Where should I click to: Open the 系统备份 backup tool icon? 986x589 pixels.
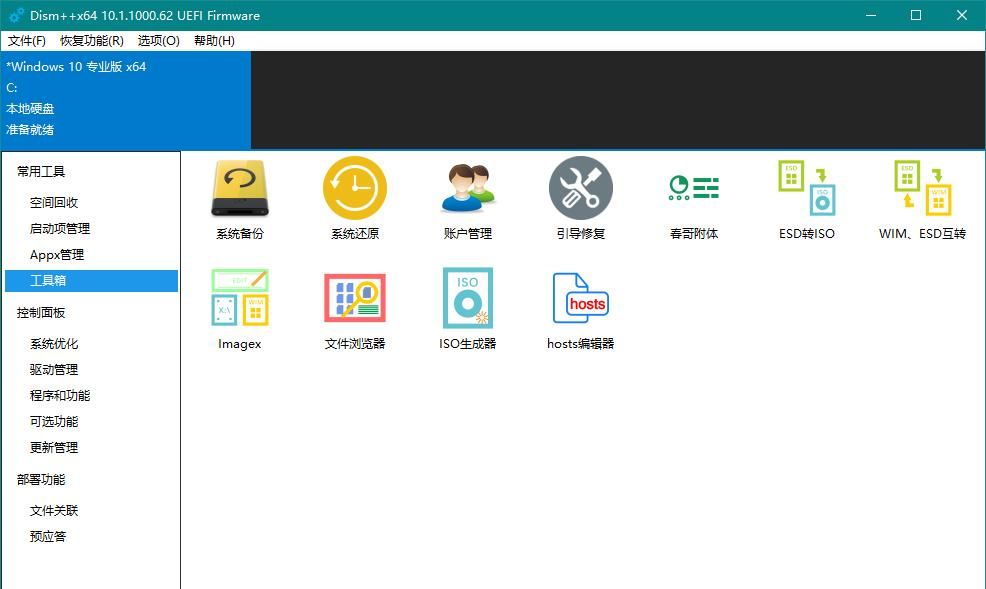pyautogui.click(x=240, y=188)
